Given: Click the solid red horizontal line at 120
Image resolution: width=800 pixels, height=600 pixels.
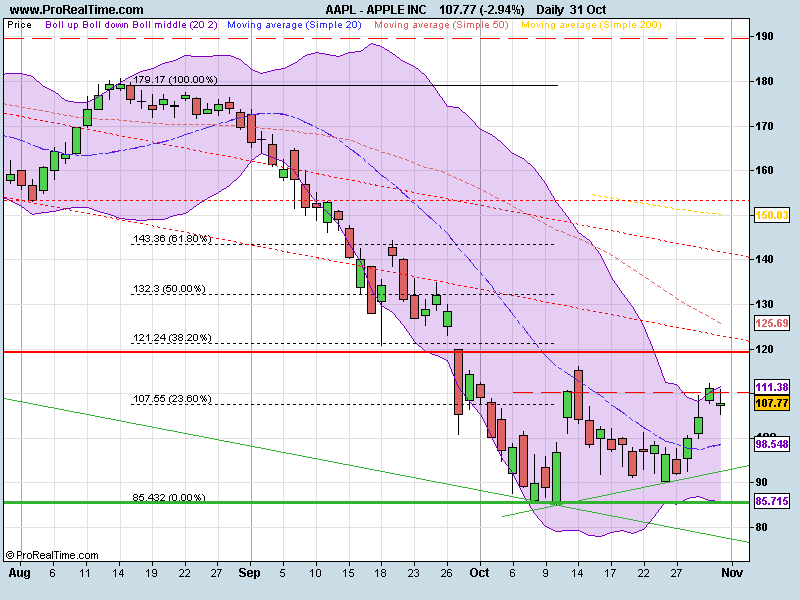Looking at the screenshot, I should [x=377, y=352].
